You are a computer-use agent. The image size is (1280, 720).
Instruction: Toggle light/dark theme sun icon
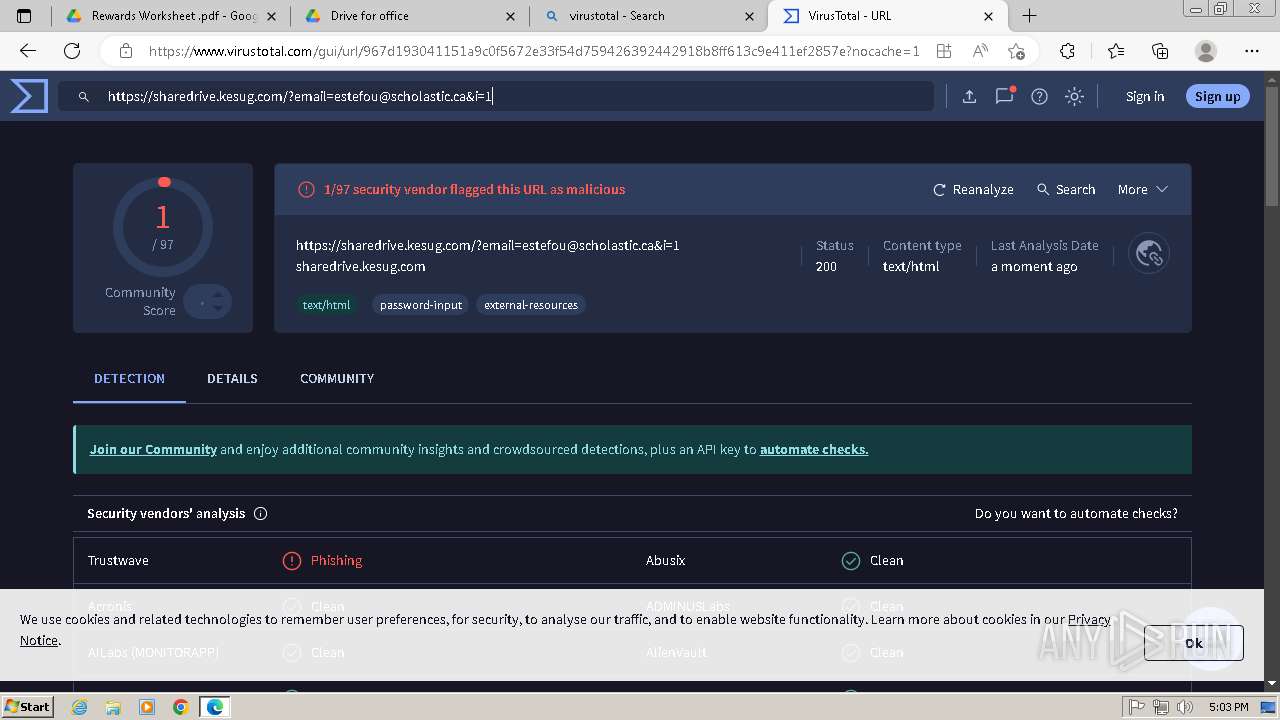point(1074,96)
